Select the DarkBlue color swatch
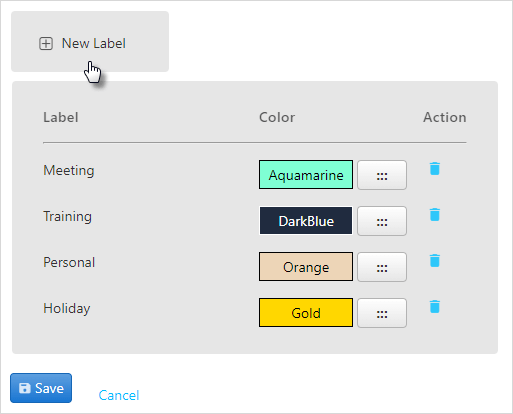Image resolution: width=513 pixels, height=414 pixels. point(306,221)
